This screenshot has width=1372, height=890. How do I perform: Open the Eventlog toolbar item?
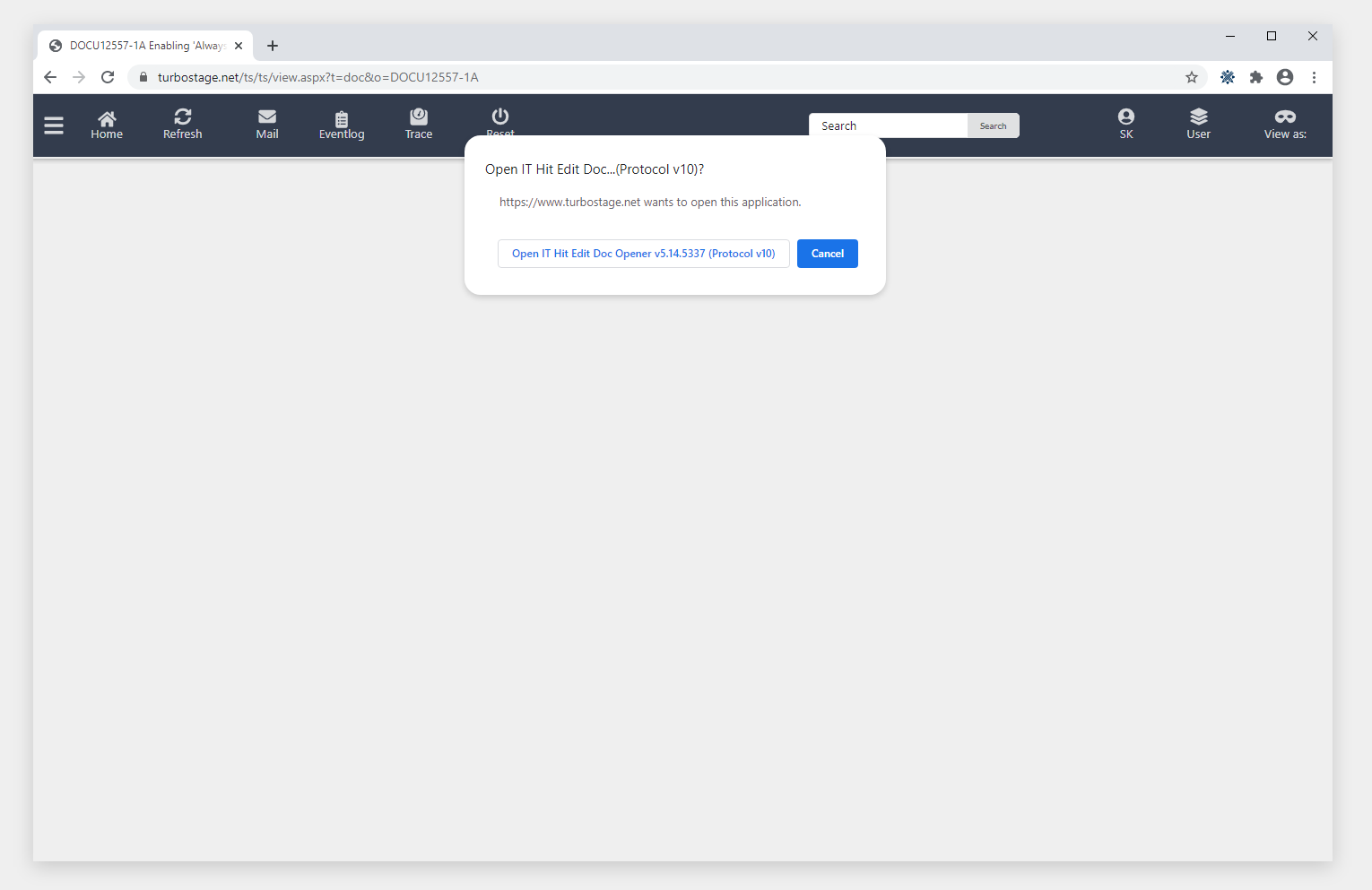coord(342,125)
